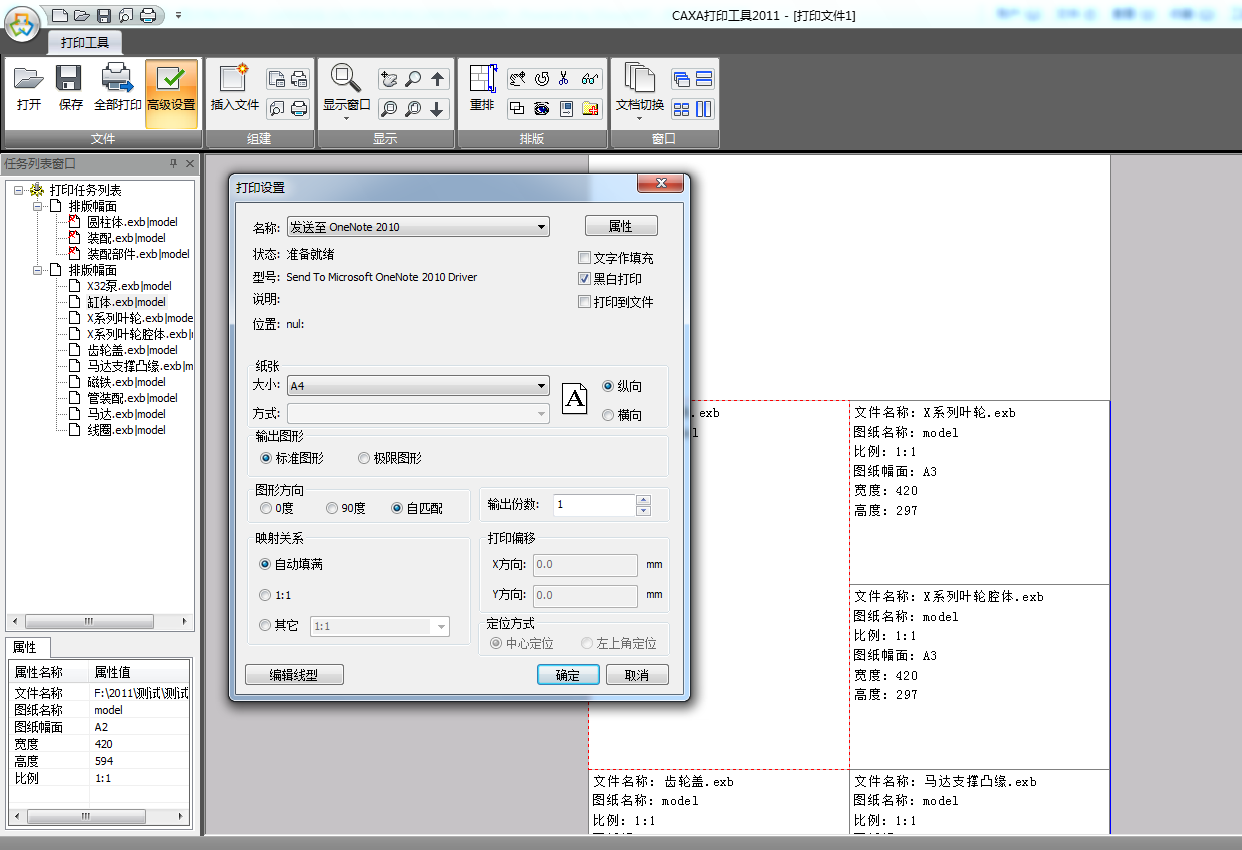Image resolution: width=1242 pixels, height=850 pixels.
Task: Click the print preview icon in 组建 group
Action: point(277,108)
